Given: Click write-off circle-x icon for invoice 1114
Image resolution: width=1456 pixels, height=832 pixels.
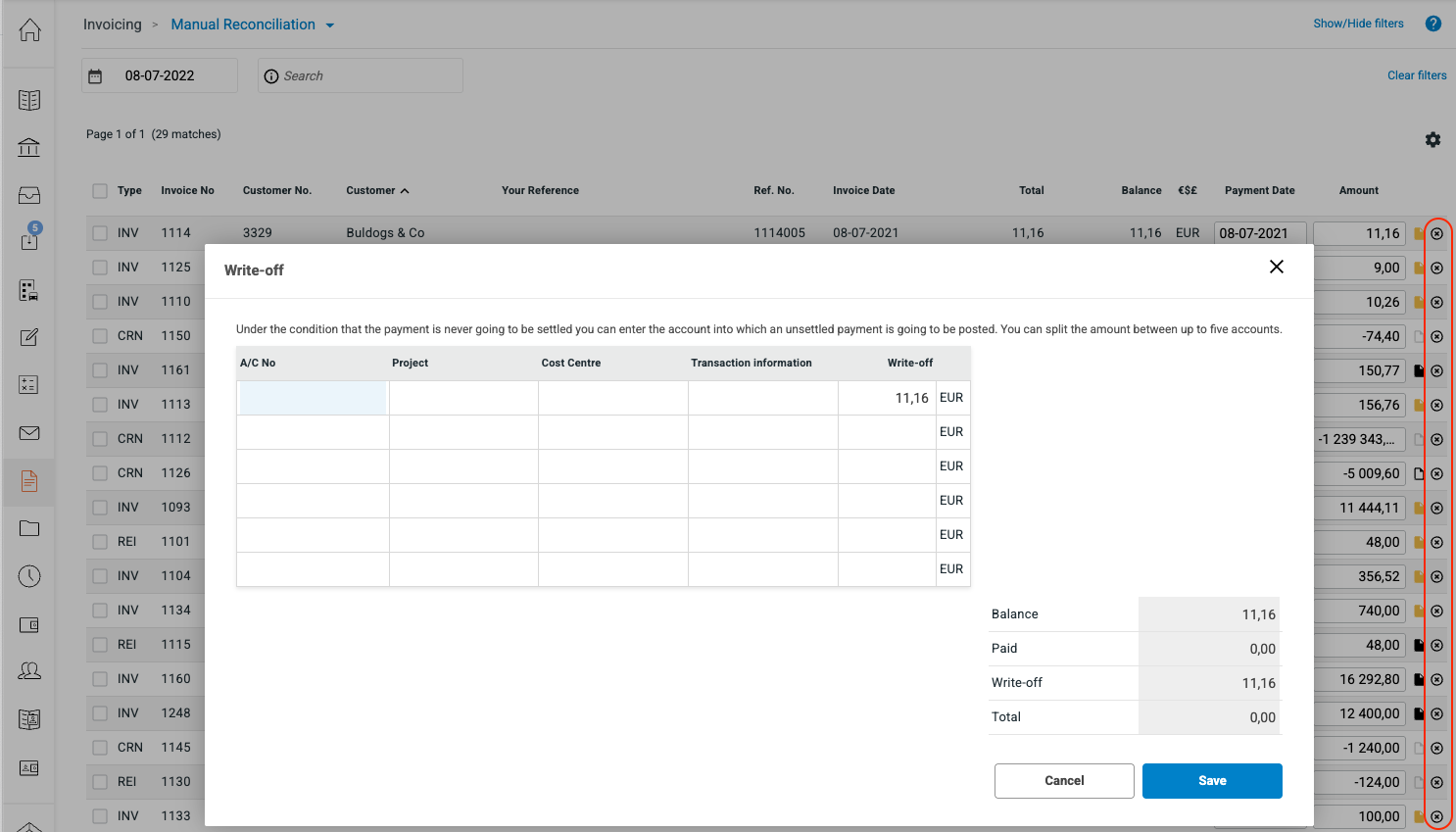Looking at the screenshot, I should pos(1436,234).
